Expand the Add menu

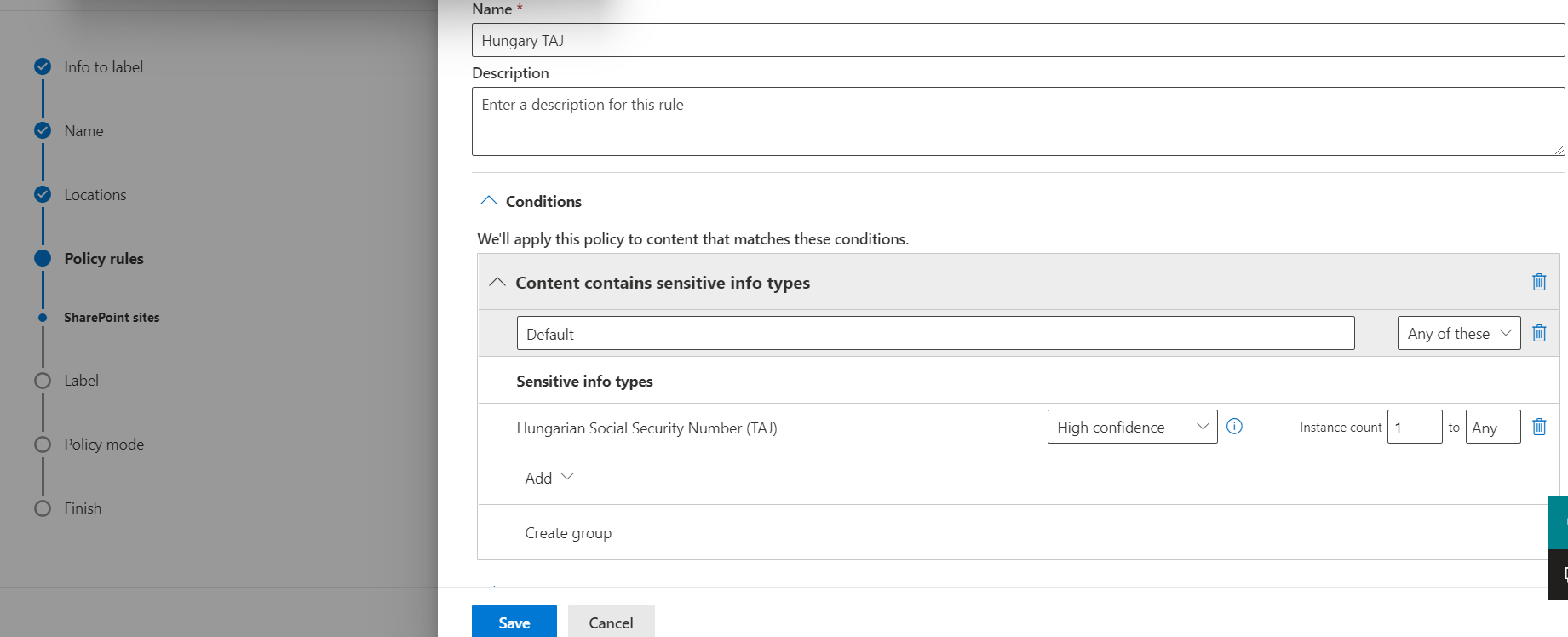click(549, 478)
